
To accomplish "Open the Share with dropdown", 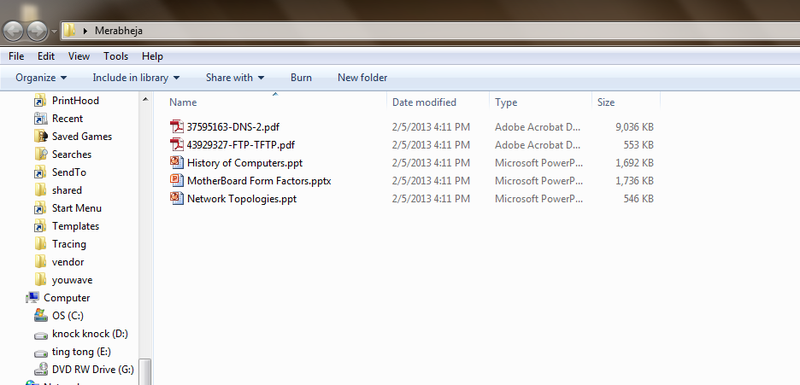I will [235, 78].
